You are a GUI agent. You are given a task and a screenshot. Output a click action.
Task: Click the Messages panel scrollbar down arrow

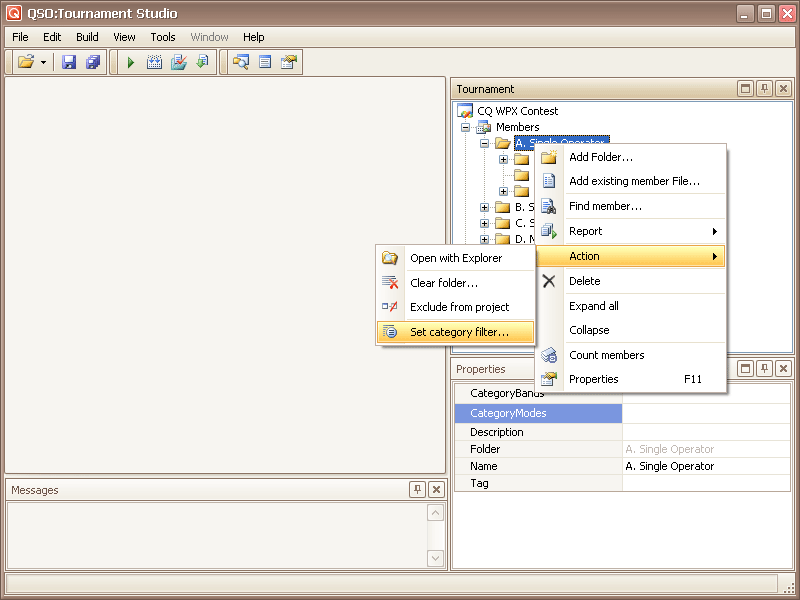click(435, 558)
